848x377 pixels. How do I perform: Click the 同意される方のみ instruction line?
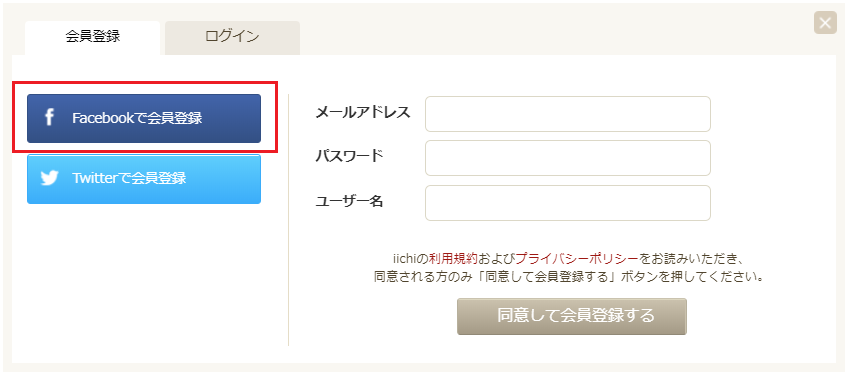[568, 277]
